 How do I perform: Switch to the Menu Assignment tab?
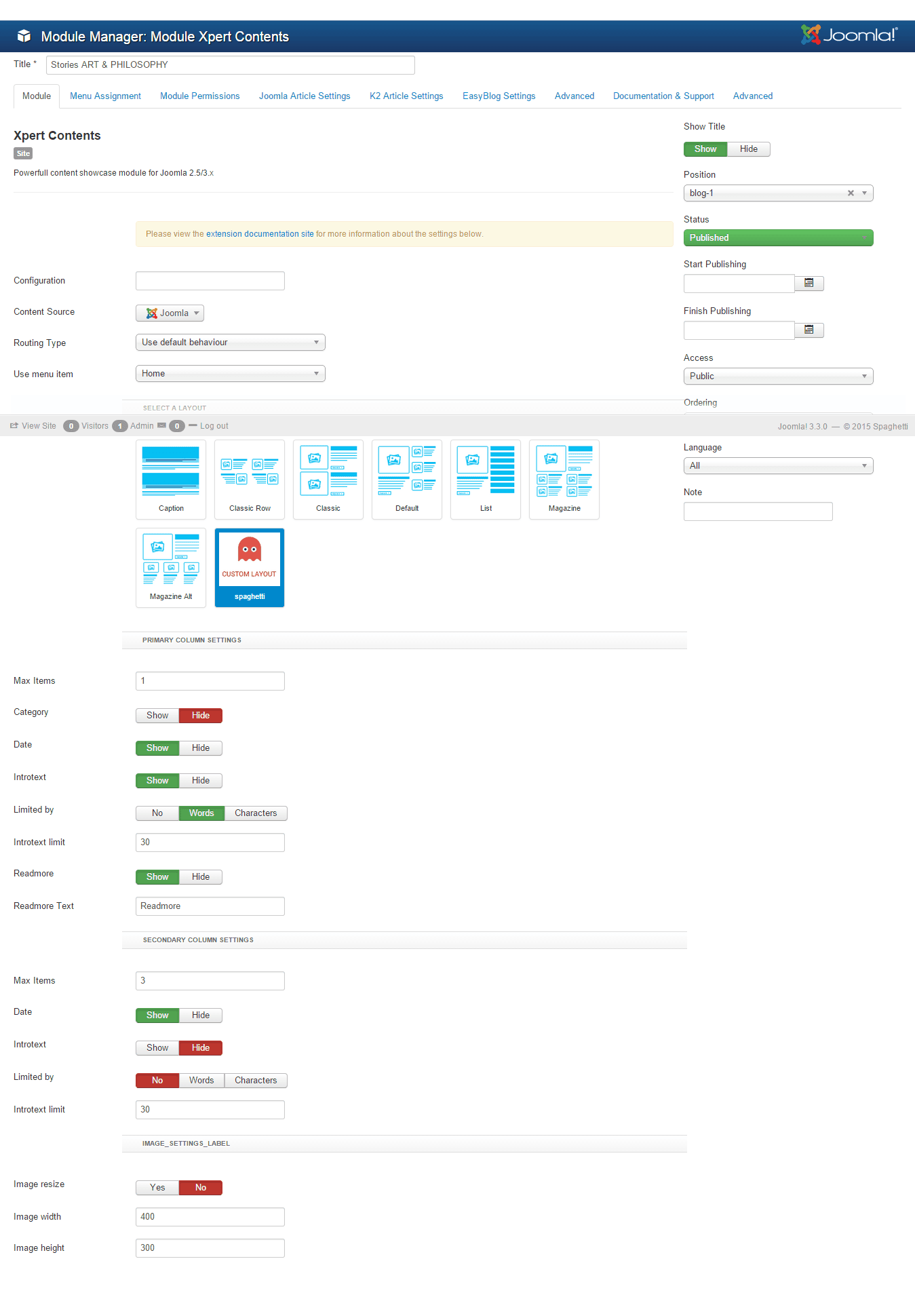[x=105, y=96]
